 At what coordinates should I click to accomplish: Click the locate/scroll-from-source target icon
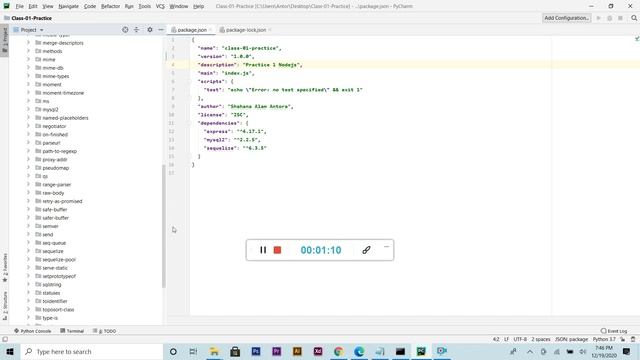(125, 30)
